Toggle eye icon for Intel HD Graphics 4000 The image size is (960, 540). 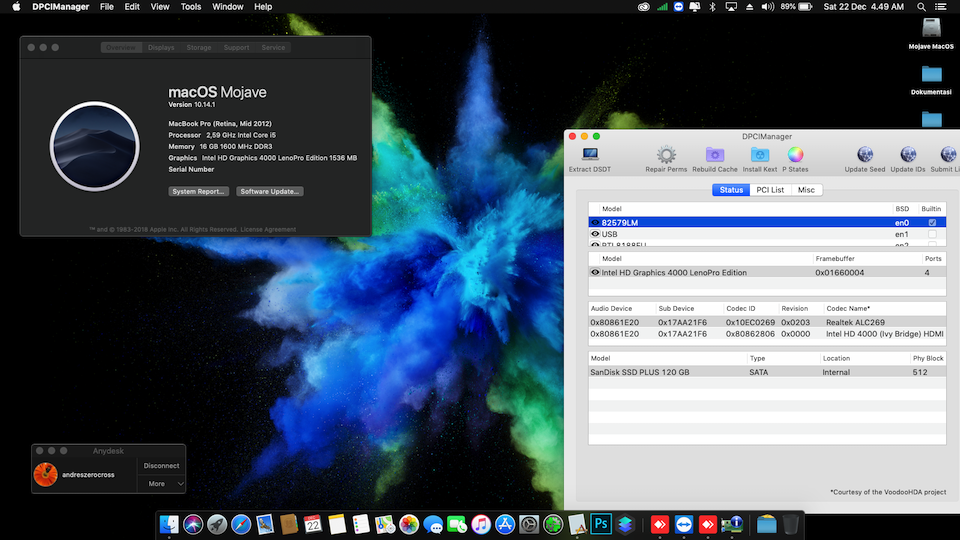(594, 272)
